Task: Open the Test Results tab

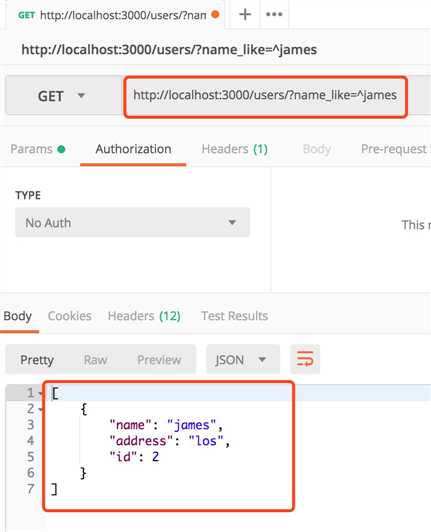Action: [235, 316]
